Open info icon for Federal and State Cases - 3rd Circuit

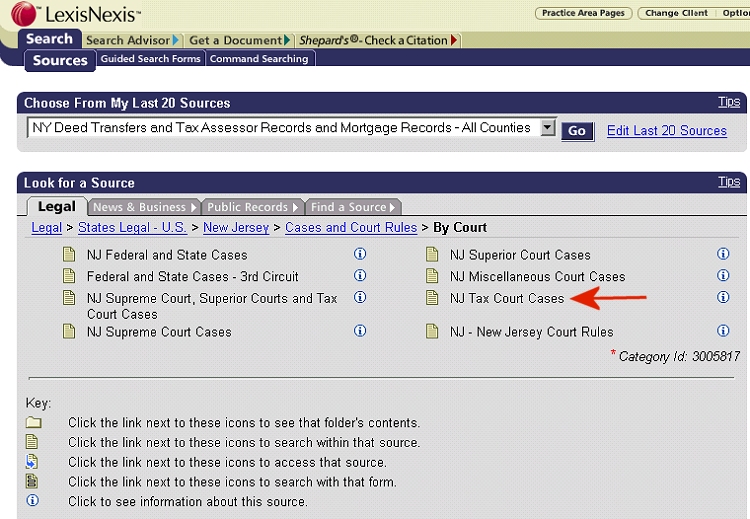360,275
